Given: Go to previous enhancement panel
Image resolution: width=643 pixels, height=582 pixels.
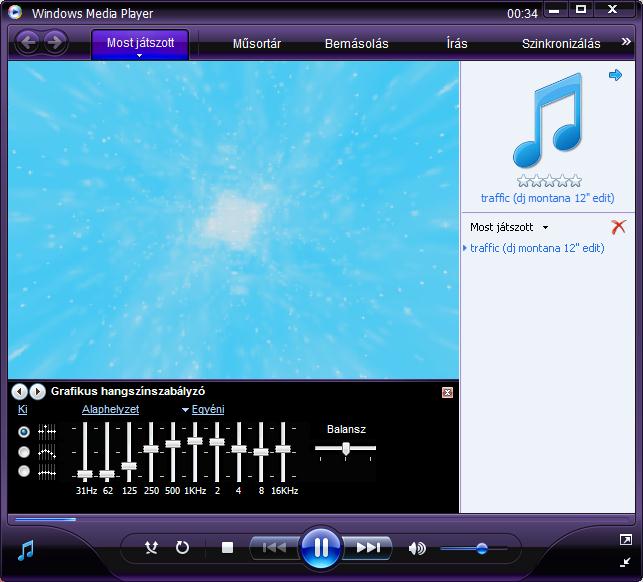Looking at the screenshot, I should point(19,392).
